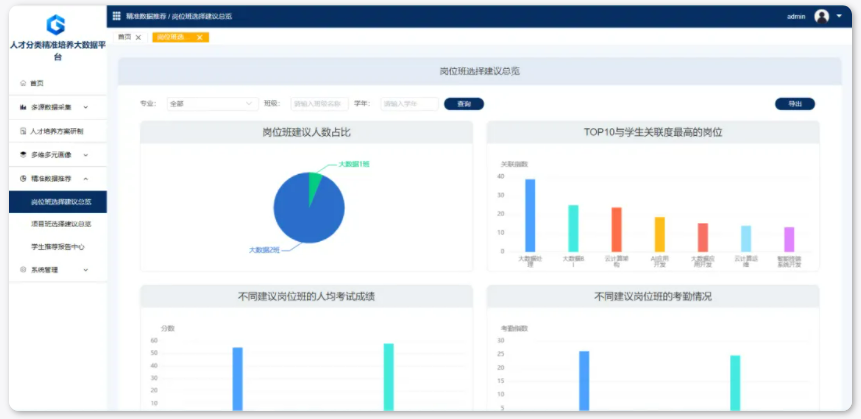The width and height of the screenshot is (861, 419).
Task: Click the 人才培养方案研制 document icon
Action: 23,131
